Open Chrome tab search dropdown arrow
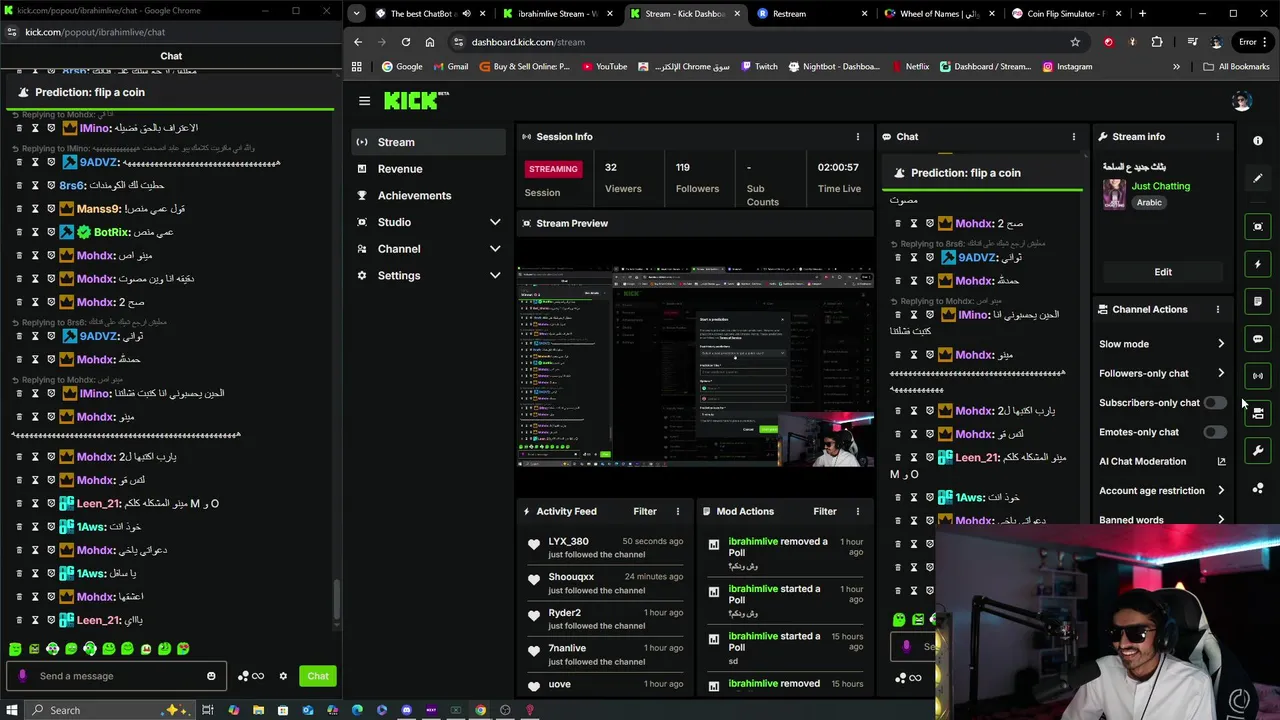 click(357, 14)
